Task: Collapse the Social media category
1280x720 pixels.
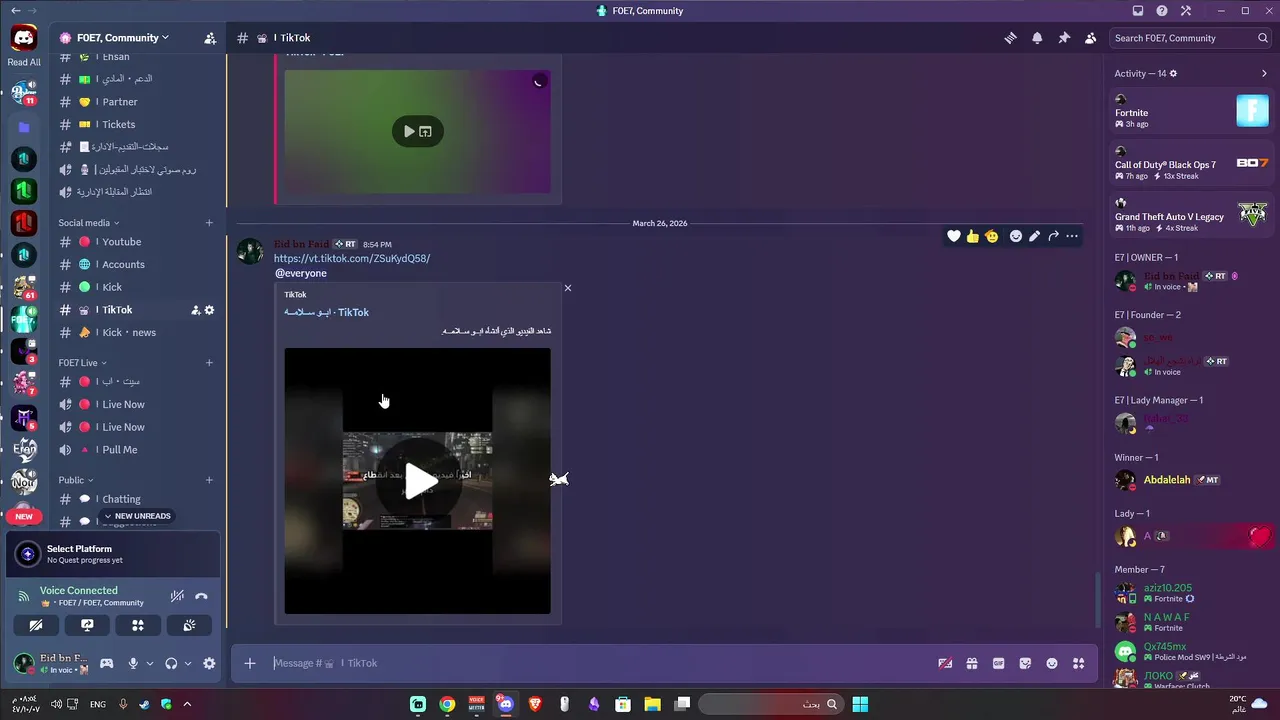Action: tap(88, 223)
